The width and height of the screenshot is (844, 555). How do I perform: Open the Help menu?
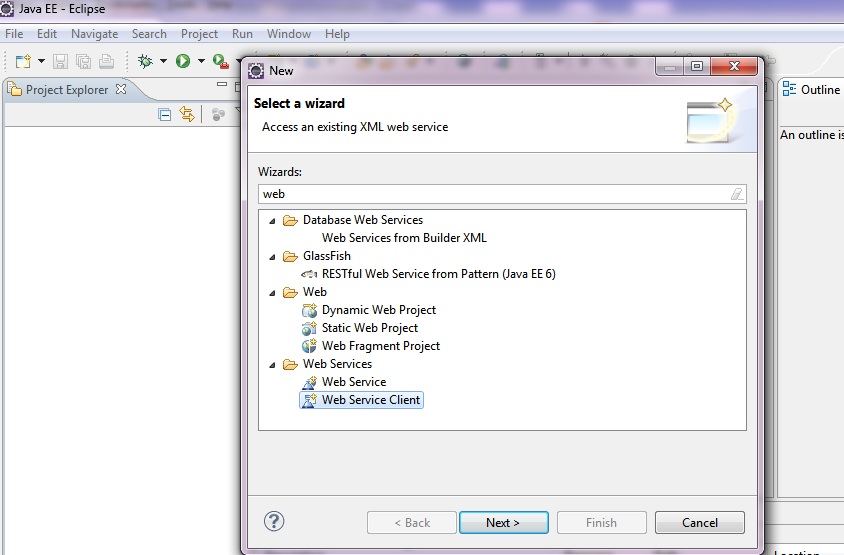pyautogui.click(x=337, y=34)
